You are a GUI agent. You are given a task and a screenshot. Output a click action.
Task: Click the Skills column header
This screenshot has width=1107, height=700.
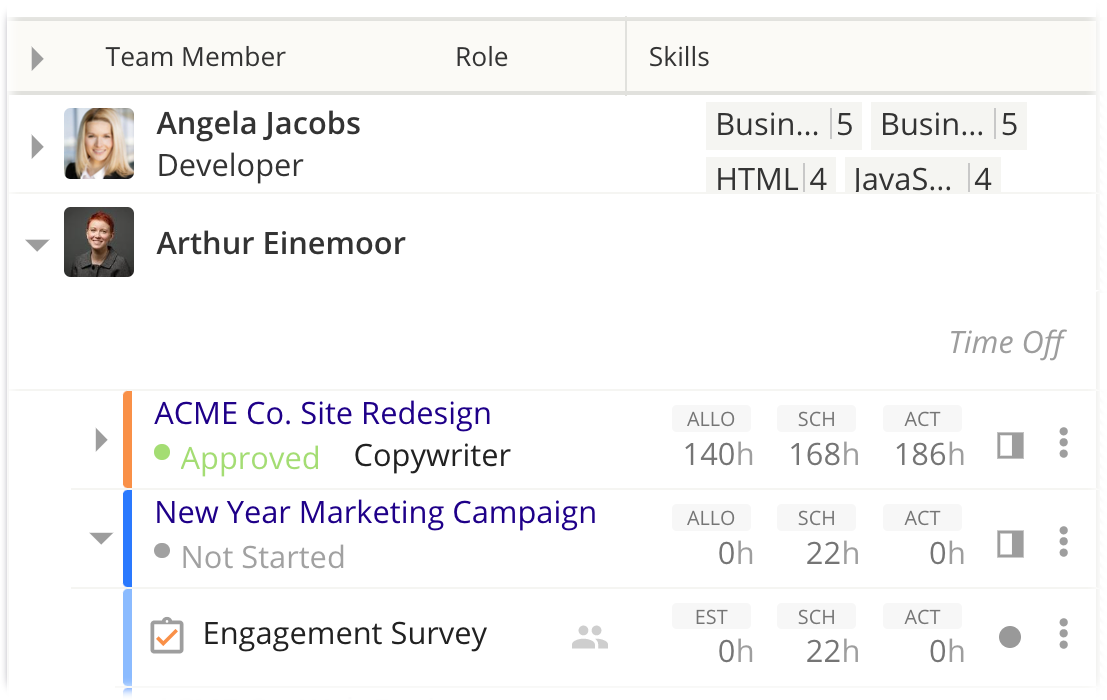(x=679, y=57)
